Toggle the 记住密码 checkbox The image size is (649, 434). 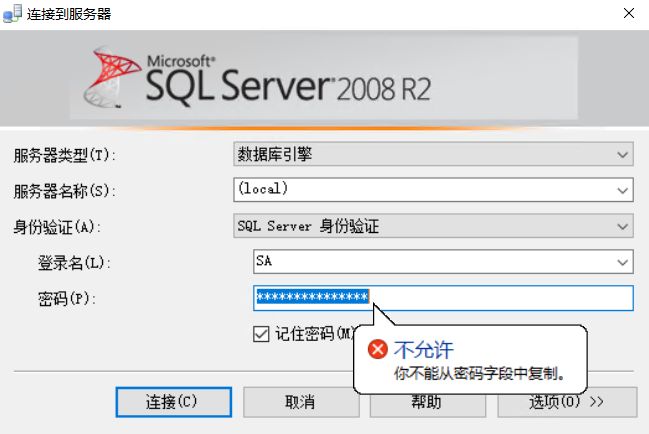click(261, 334)
